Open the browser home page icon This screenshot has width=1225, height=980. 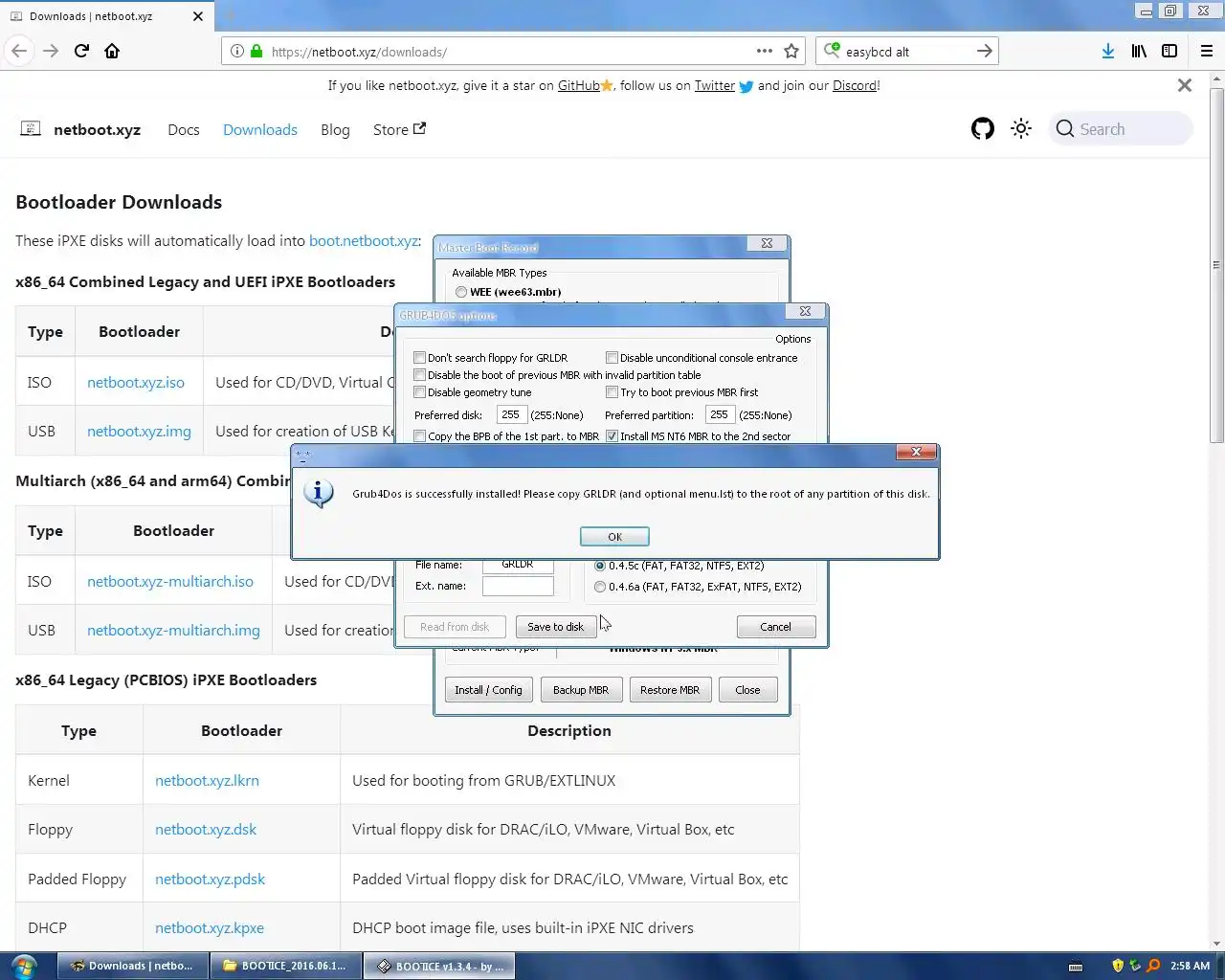112,51
